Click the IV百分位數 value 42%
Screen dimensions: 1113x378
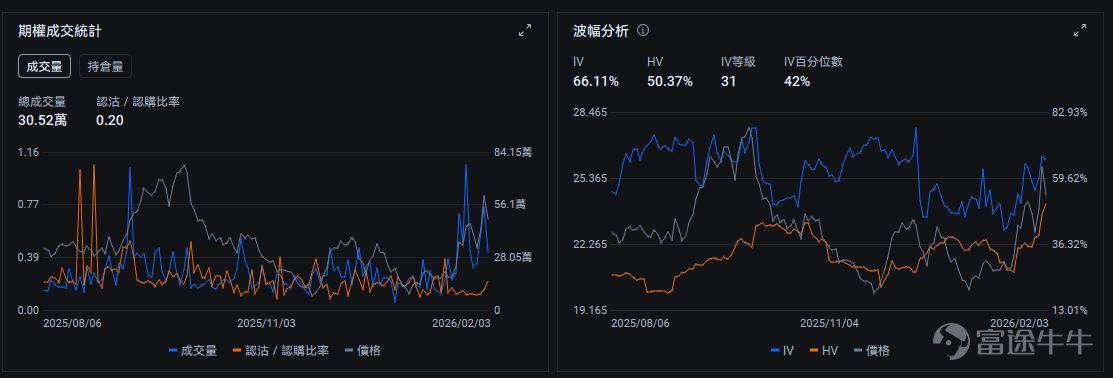coord(797,82)
